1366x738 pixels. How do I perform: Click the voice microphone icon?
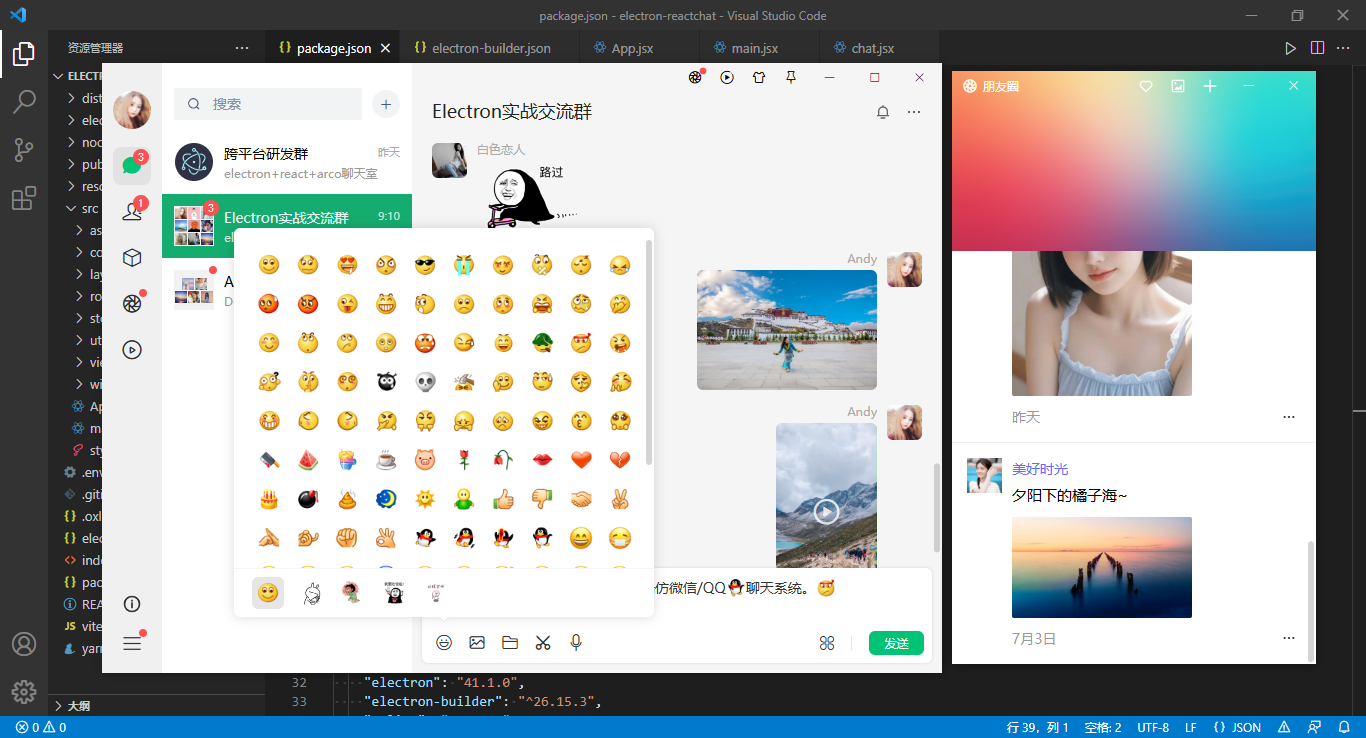coord(576,643)
